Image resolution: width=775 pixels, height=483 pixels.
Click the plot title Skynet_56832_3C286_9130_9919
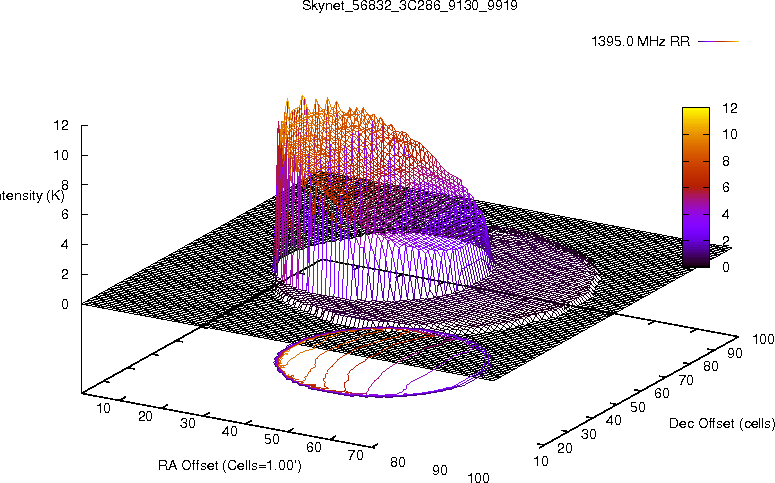[x=410, y=6]
